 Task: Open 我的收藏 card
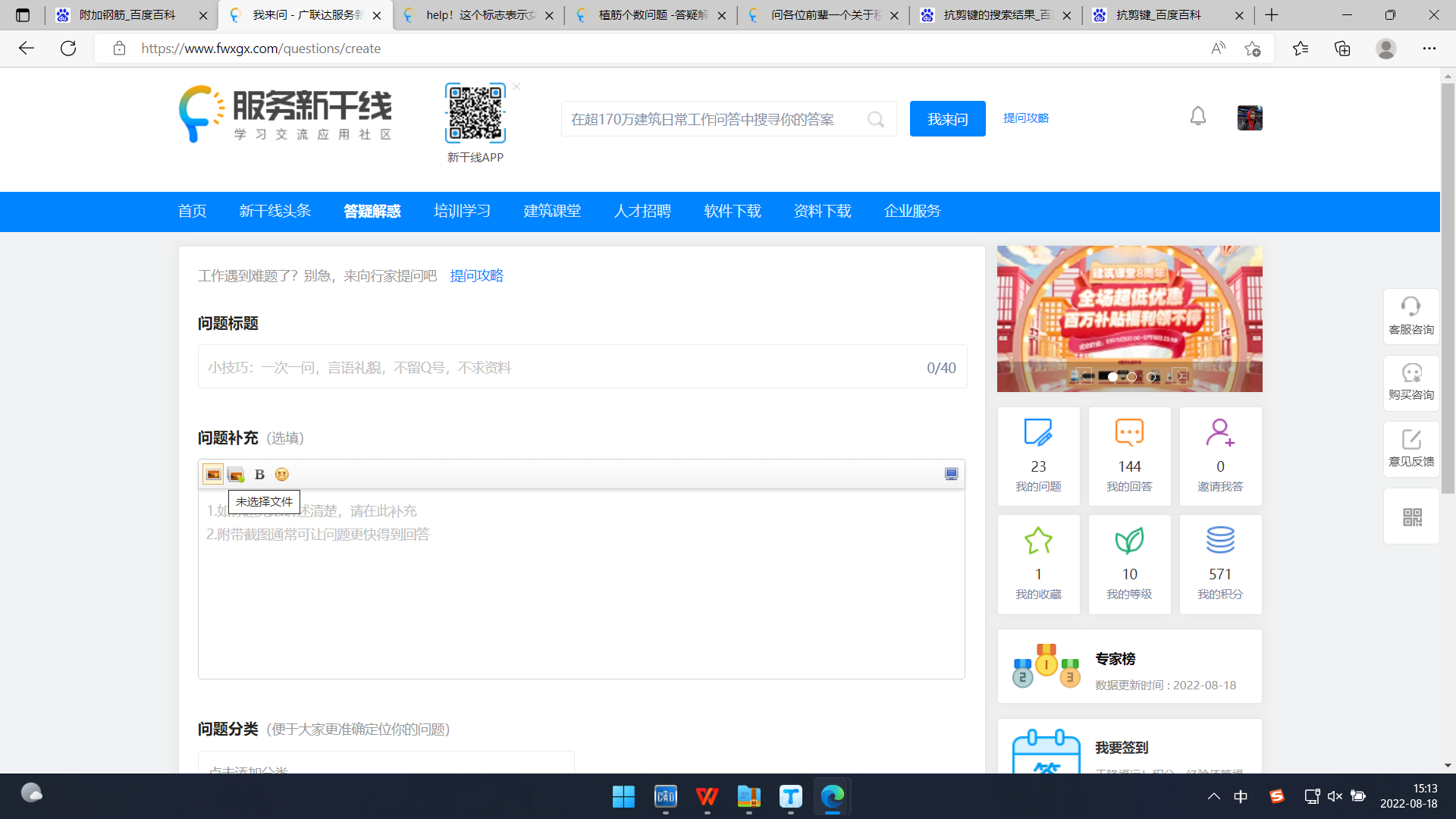tap(1038, 564)
